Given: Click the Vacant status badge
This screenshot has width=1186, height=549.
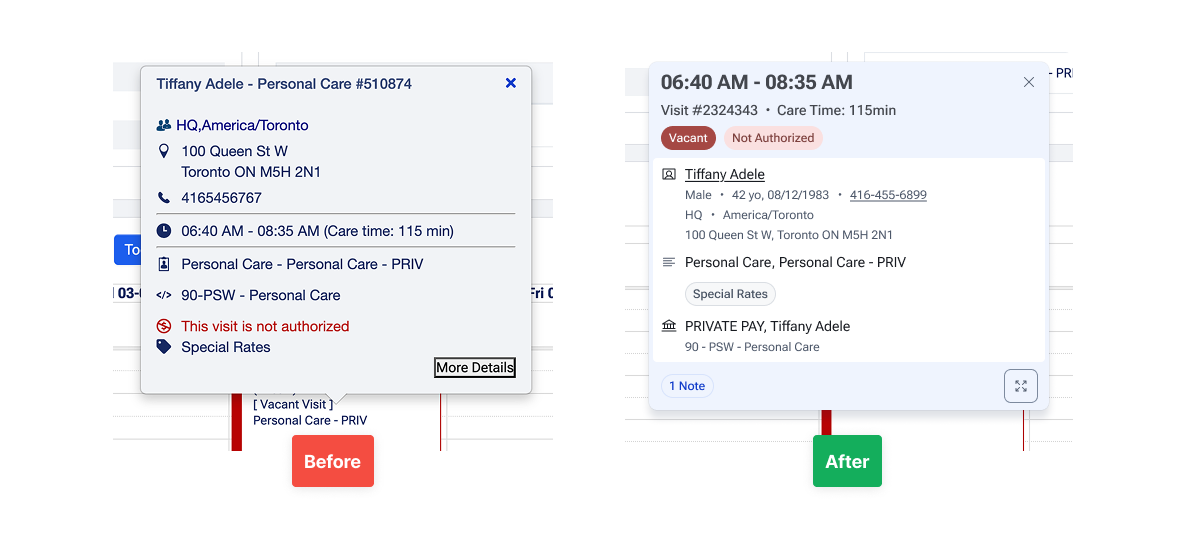Looking at the screenshot, I should pos(688,138).
